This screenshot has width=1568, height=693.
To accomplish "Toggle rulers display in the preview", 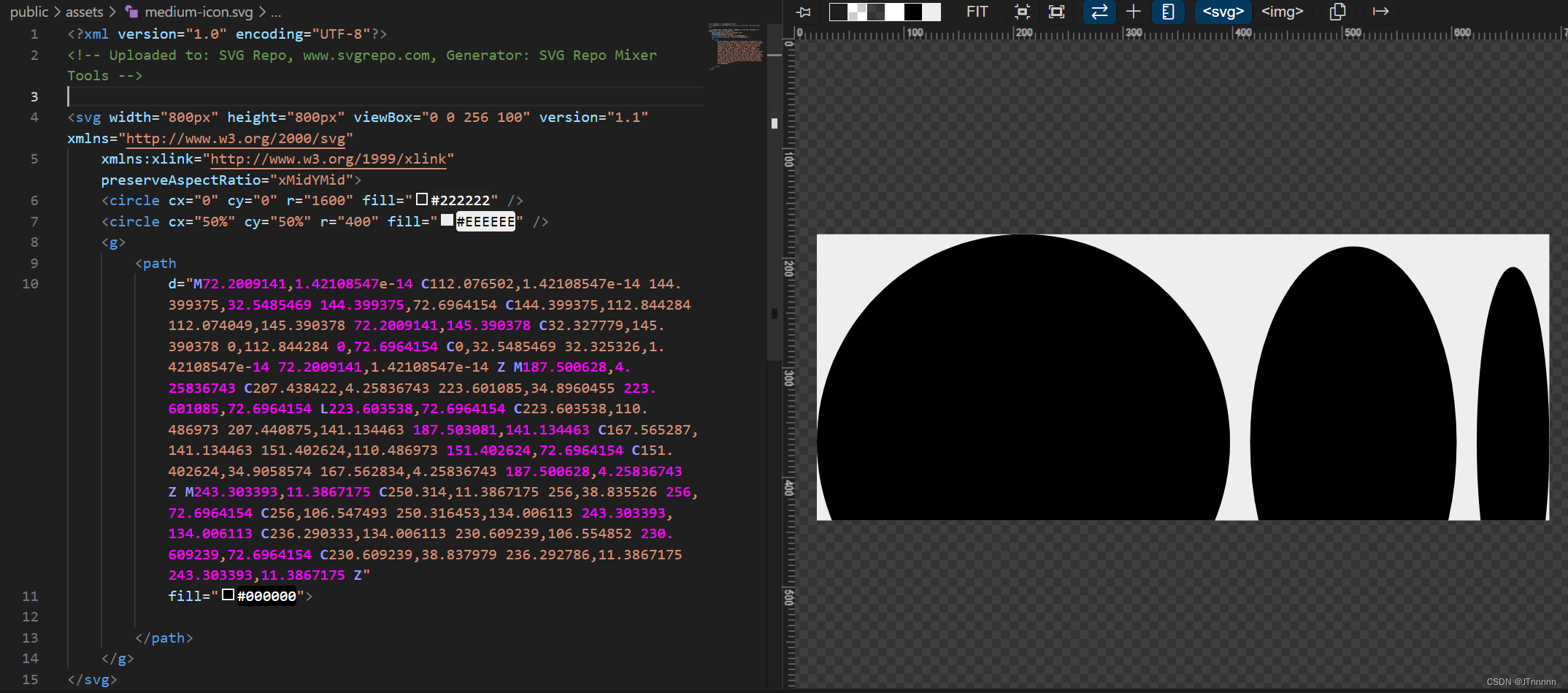I will (1168, 12).
